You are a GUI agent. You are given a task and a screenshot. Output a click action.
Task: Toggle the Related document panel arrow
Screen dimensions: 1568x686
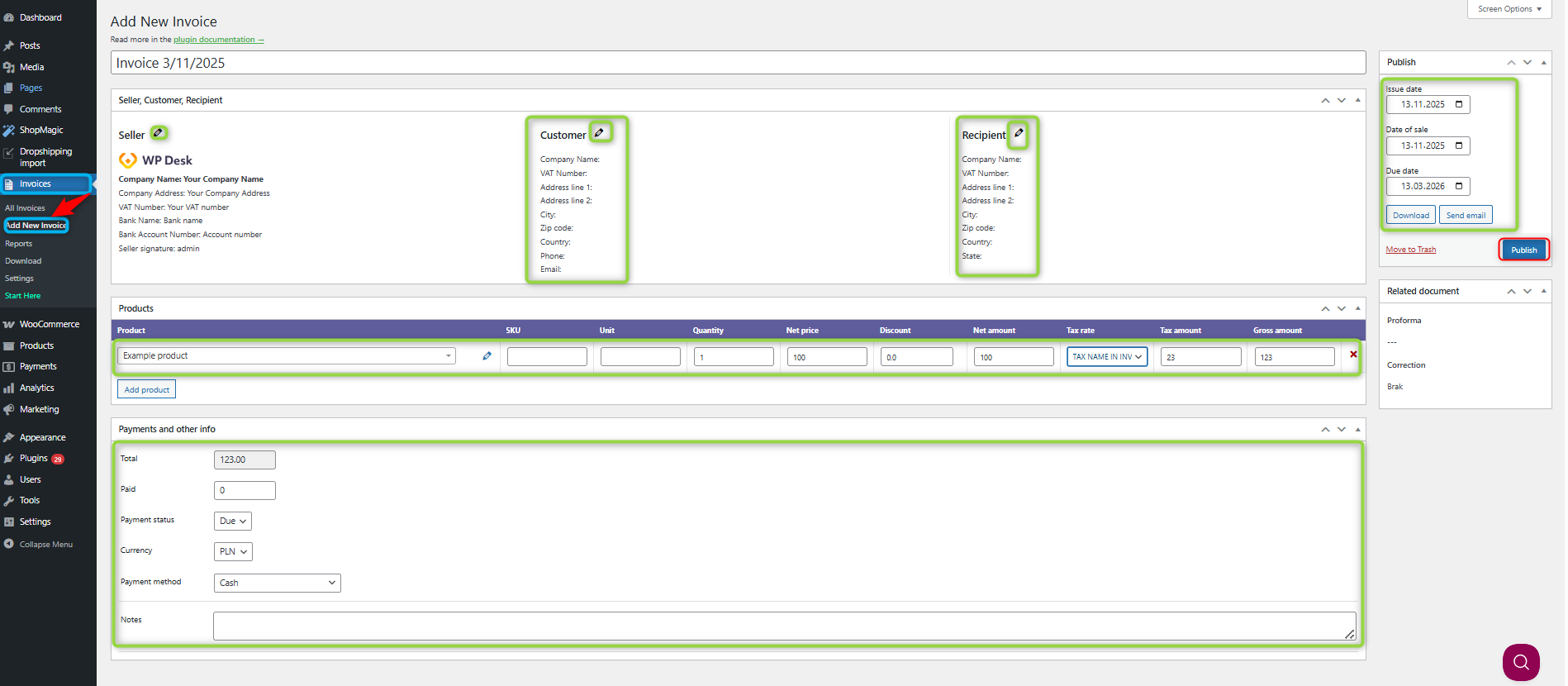[1543, 292]
